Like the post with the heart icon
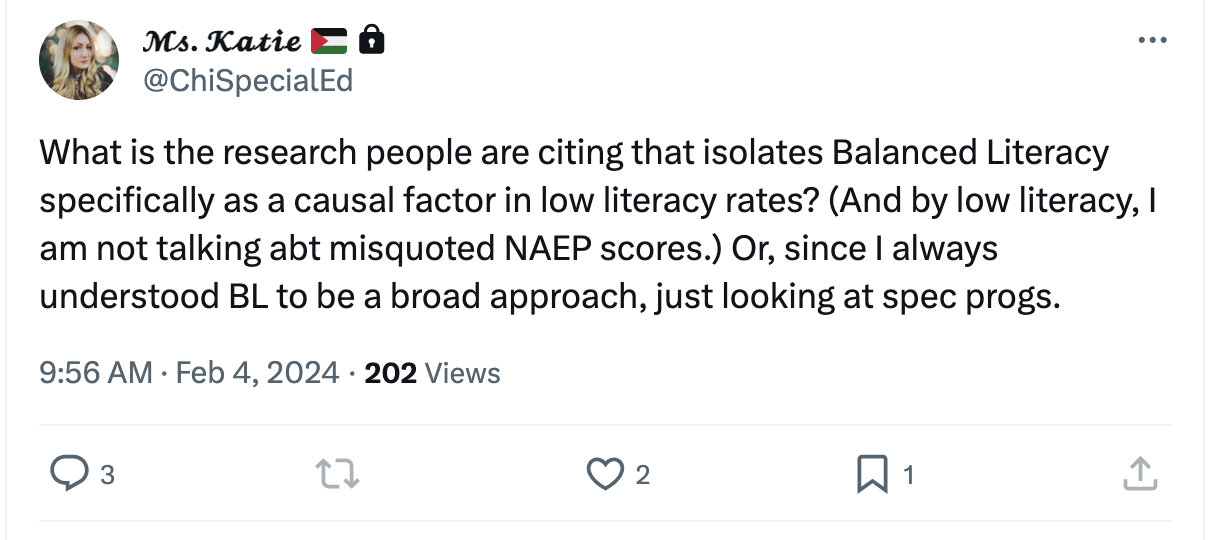Viewport: 1220px width, 540px height. [604, 475]
